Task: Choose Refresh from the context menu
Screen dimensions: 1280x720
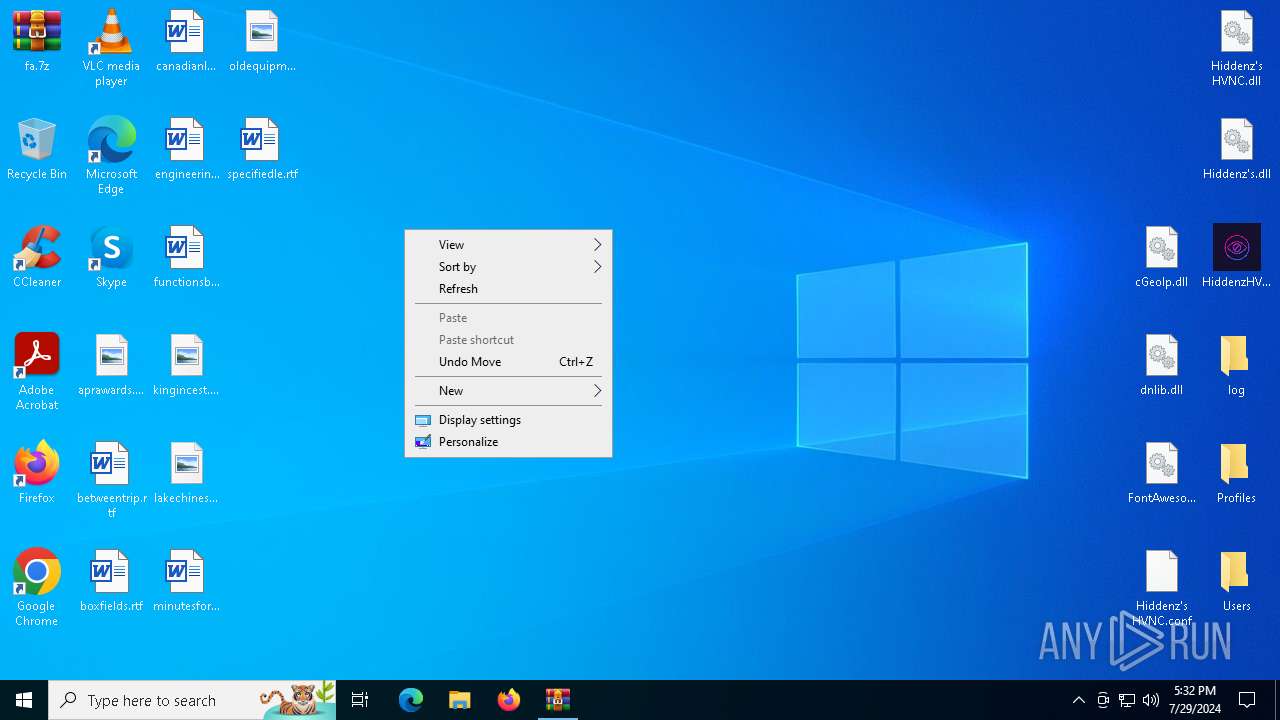Action: click(x=508, y=289)
